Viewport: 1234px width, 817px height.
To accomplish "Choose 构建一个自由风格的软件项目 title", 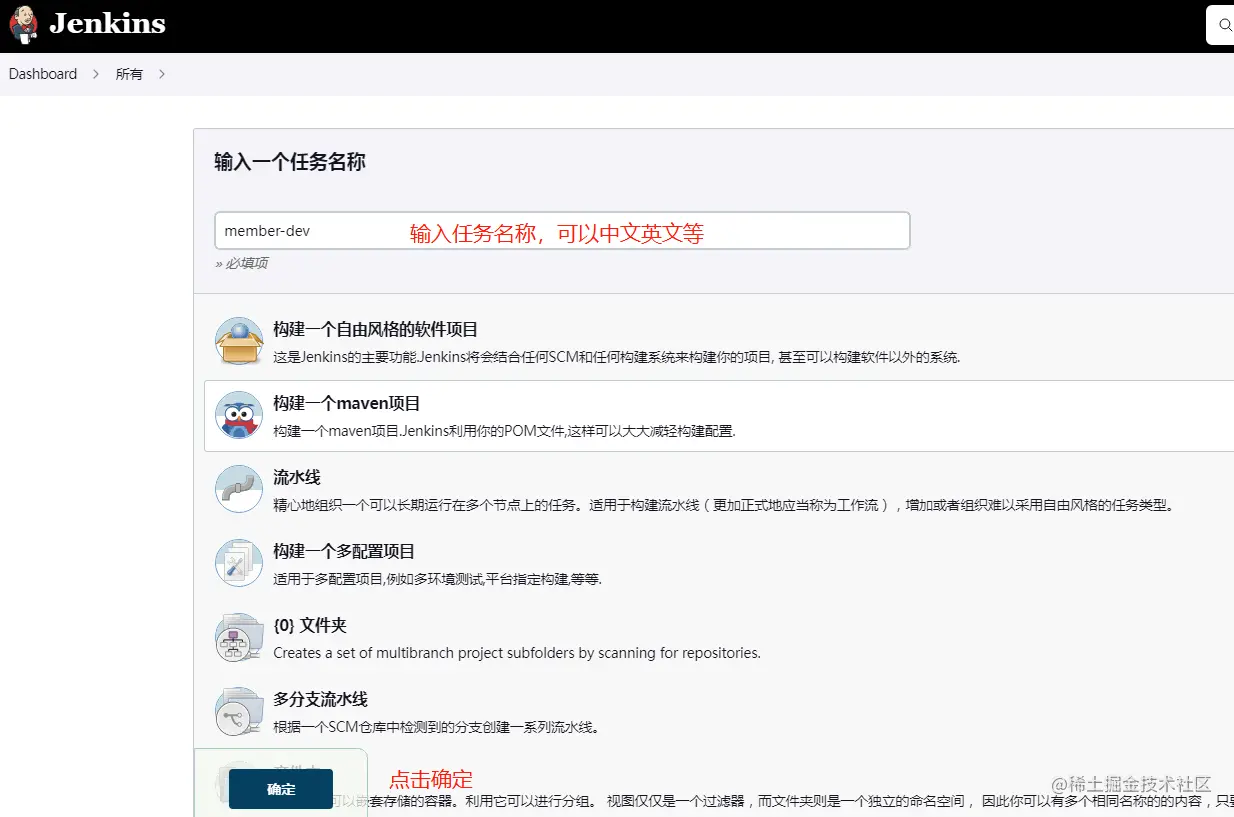I will (376, 329).
